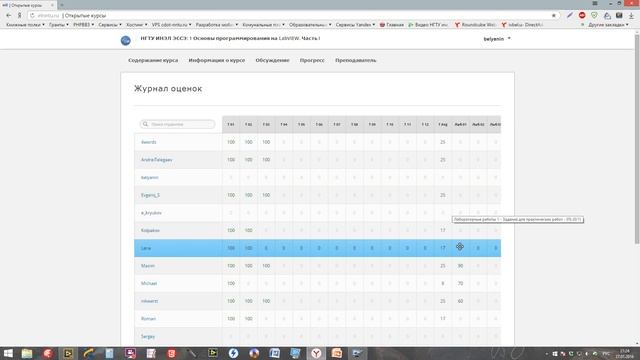Open student Evgeny_S profile link
640x360 pixels.
150,195
